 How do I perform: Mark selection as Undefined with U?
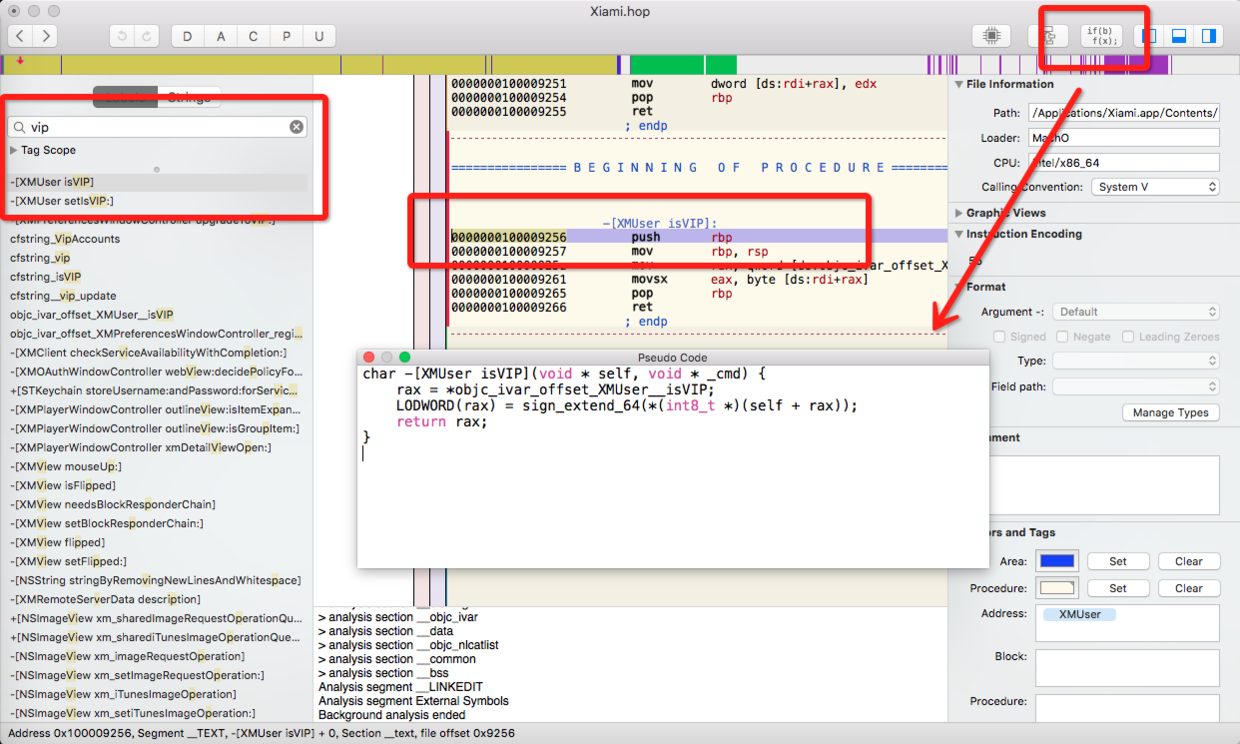click(x=319, y=36)
